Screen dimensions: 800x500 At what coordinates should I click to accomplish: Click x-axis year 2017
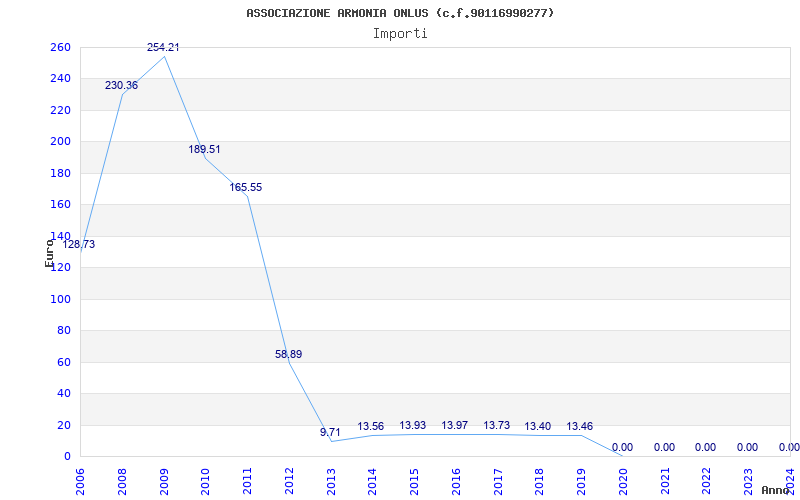point(498,482)
